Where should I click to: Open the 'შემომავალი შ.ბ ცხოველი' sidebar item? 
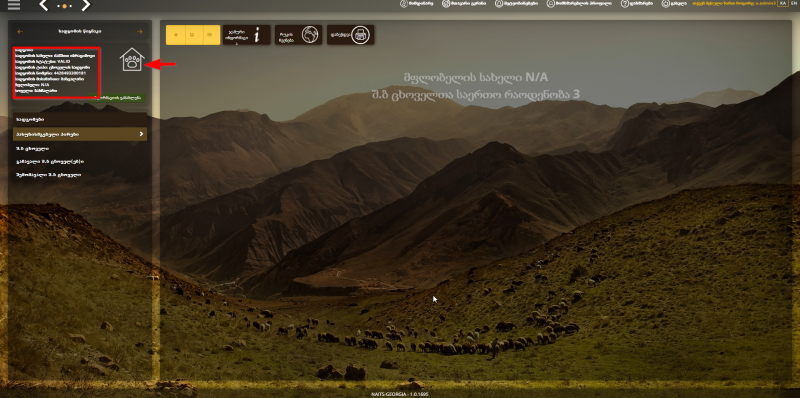pyautogui.click(x=48, y=175)
